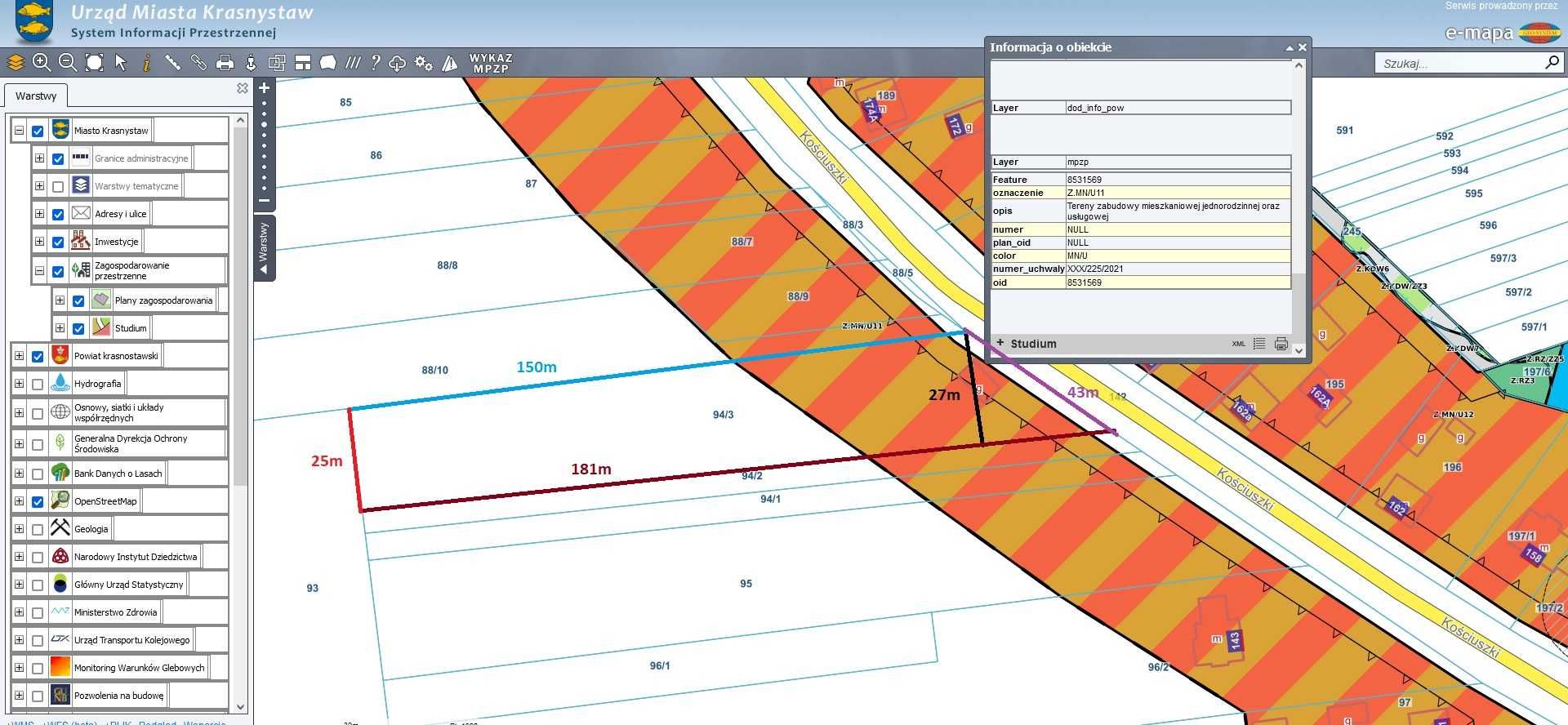The image size is (1568, 725).
Task: Toggle Miasto Krasnystaw layer checkbox
Action: 38,131
